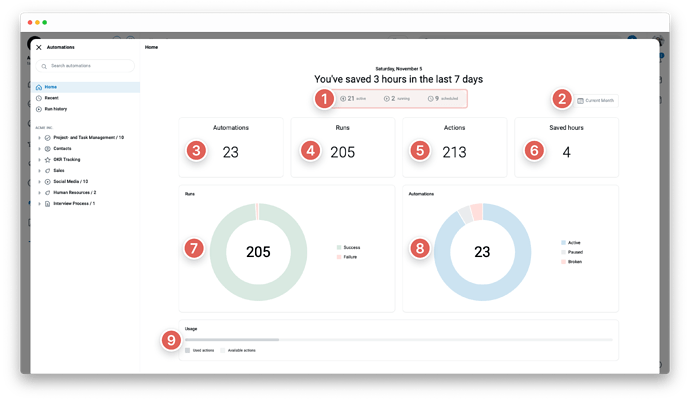
Task: Click the Success legend swatch
Action: 339,247
